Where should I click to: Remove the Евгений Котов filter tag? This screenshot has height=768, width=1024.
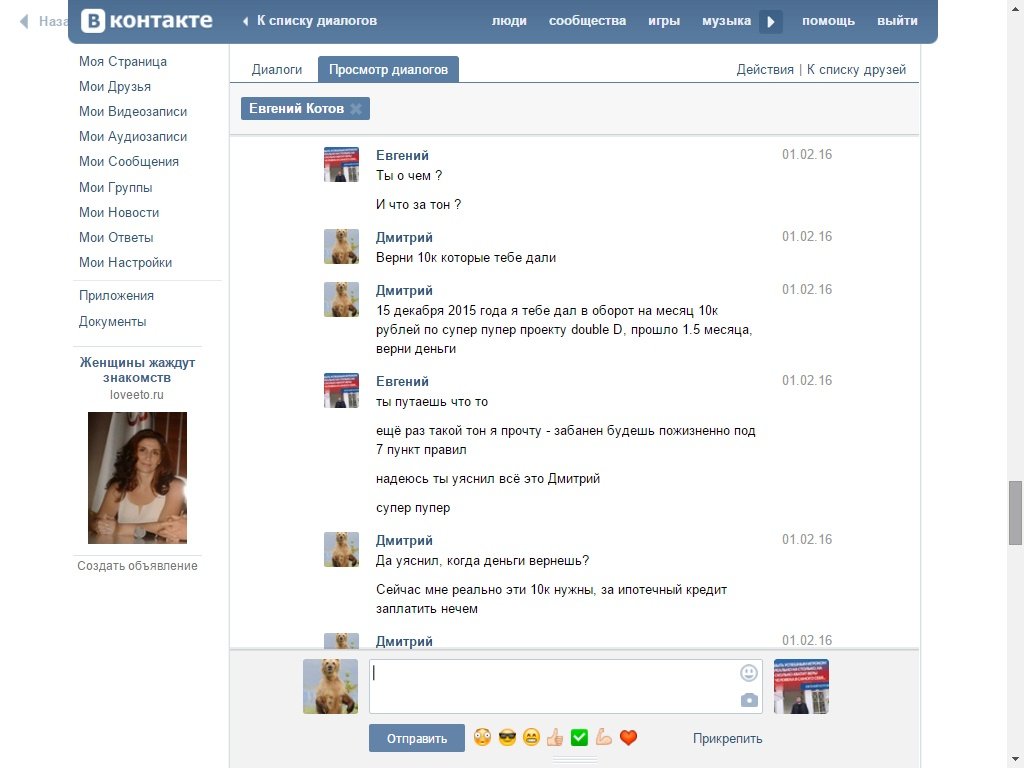[x=356, y=108]
